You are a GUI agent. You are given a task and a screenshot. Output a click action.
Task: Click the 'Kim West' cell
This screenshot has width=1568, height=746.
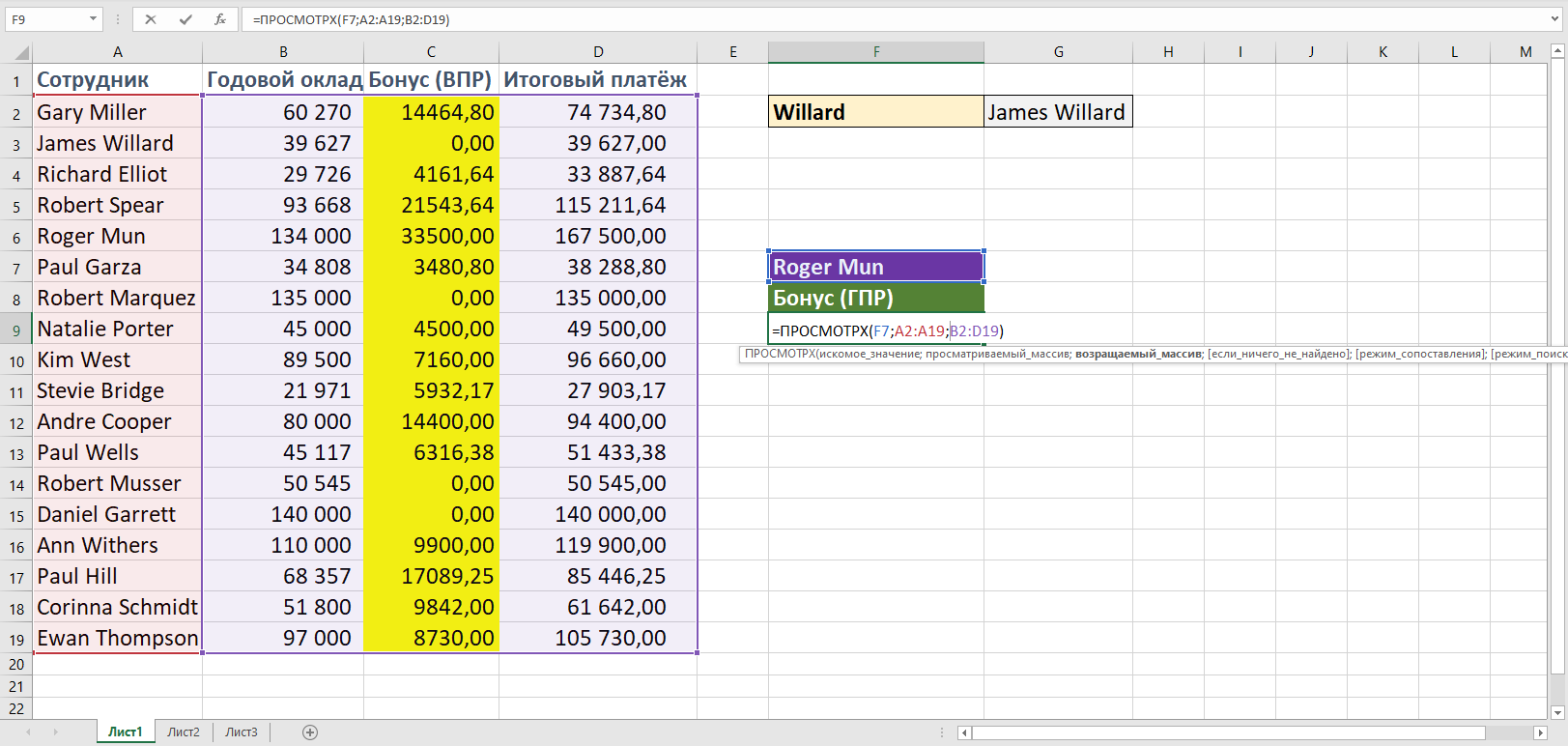click(117, 359)
